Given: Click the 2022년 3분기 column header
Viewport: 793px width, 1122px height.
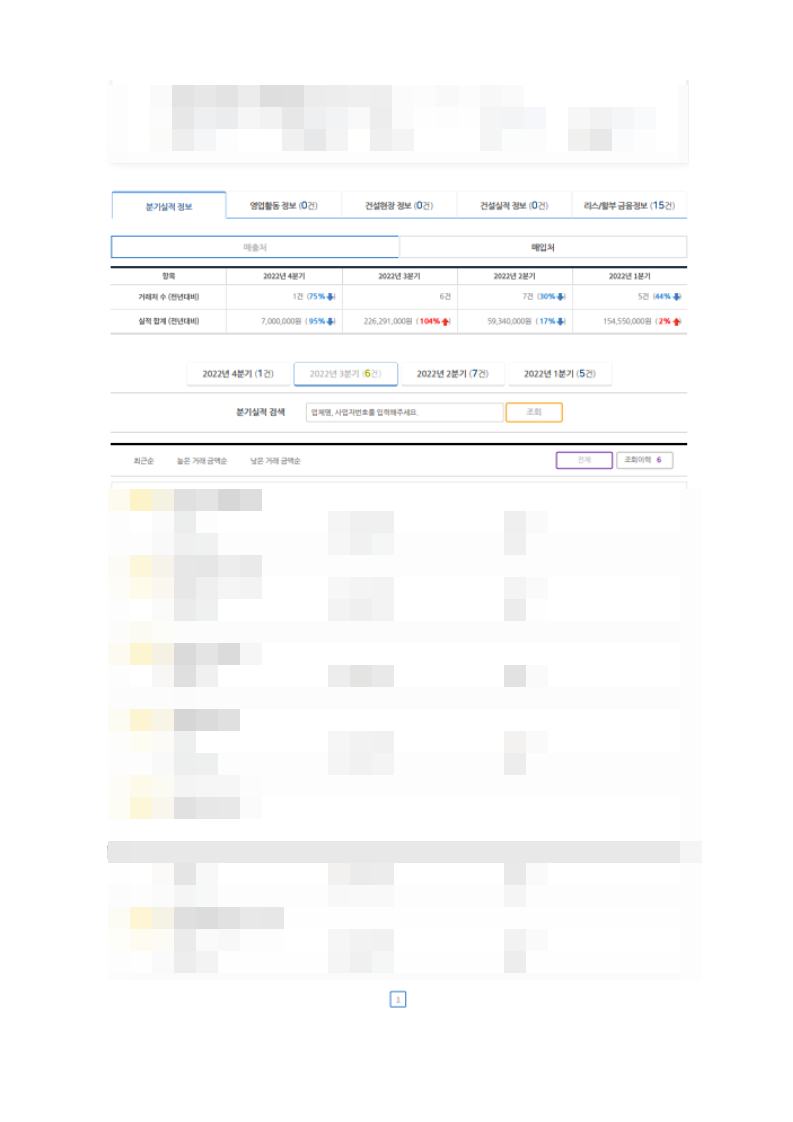Looking at the screenshot, I should [x=399, y=276].
